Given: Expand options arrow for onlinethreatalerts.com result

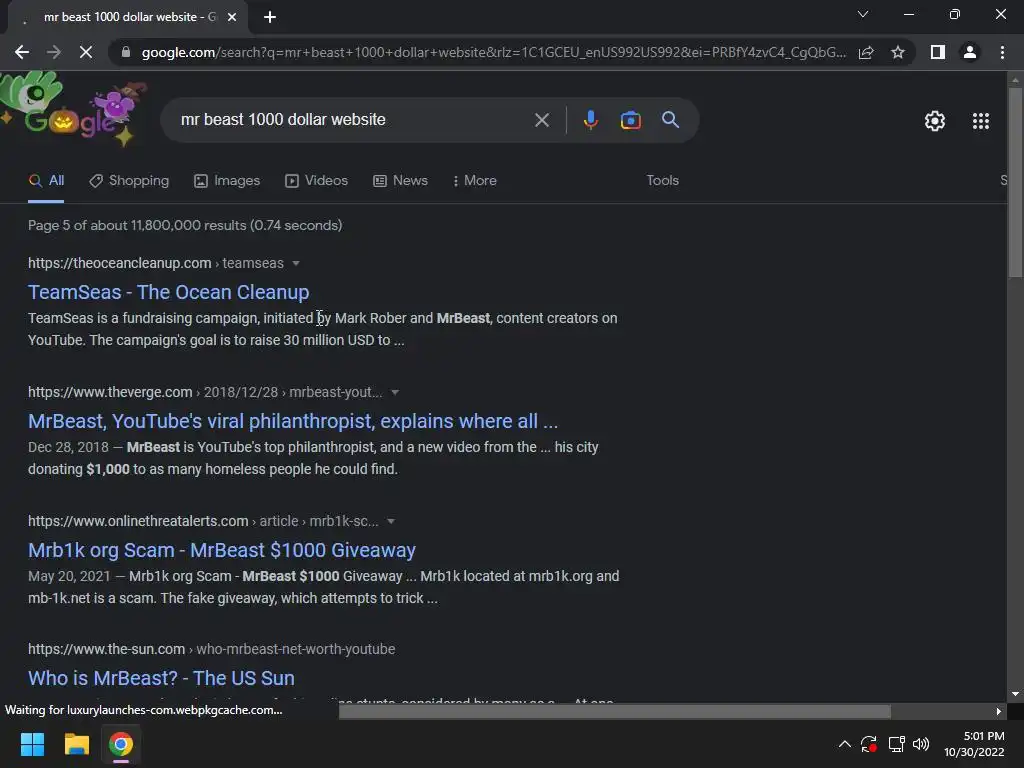Looking at the screenshot, I should [391, 521].
